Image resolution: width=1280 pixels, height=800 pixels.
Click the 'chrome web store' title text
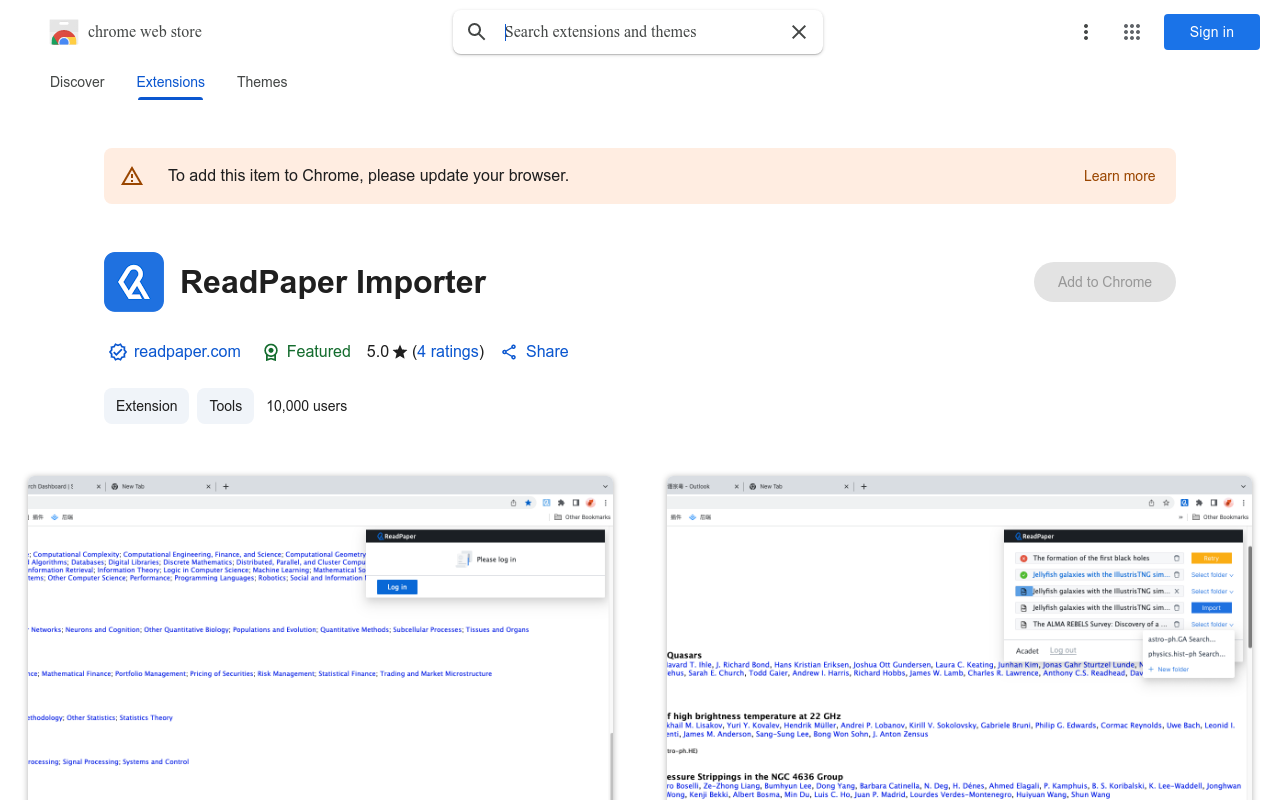(x=145, y=32)
